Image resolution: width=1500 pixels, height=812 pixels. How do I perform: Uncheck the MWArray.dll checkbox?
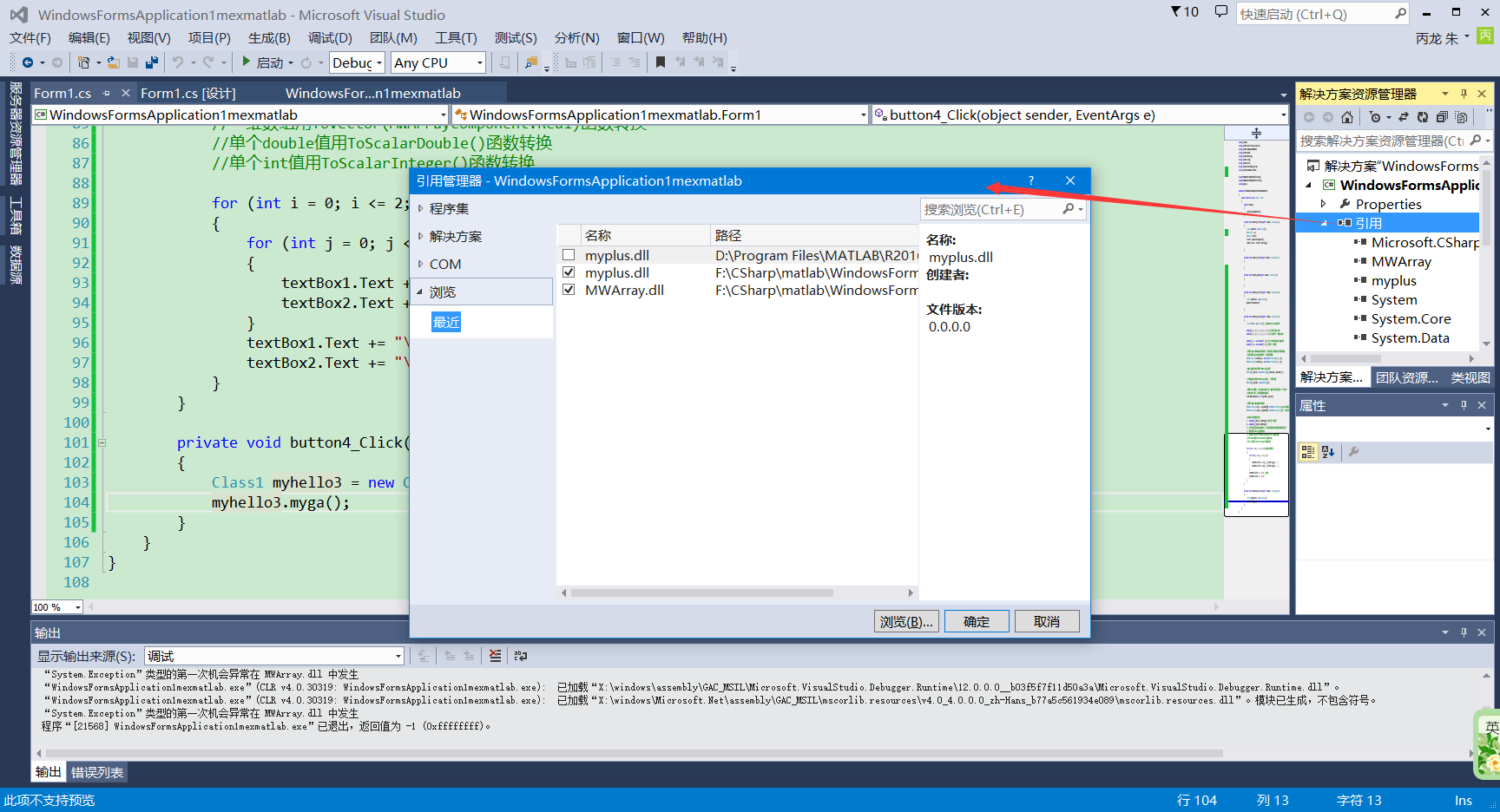click(x=569, y=290)
